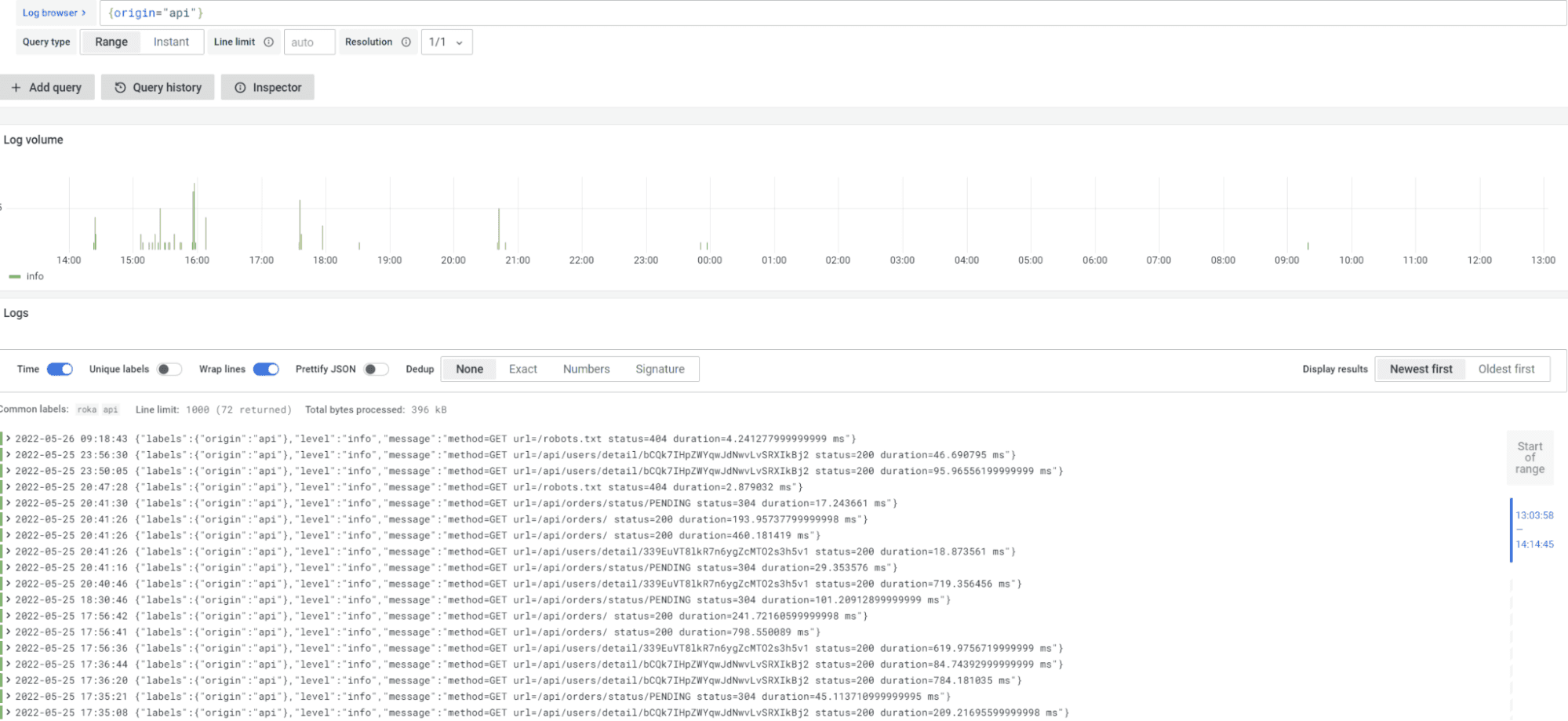This screenshot has width=1568, height=721.
Task: Click the query input field with origin=api
Action: (832, 13)
